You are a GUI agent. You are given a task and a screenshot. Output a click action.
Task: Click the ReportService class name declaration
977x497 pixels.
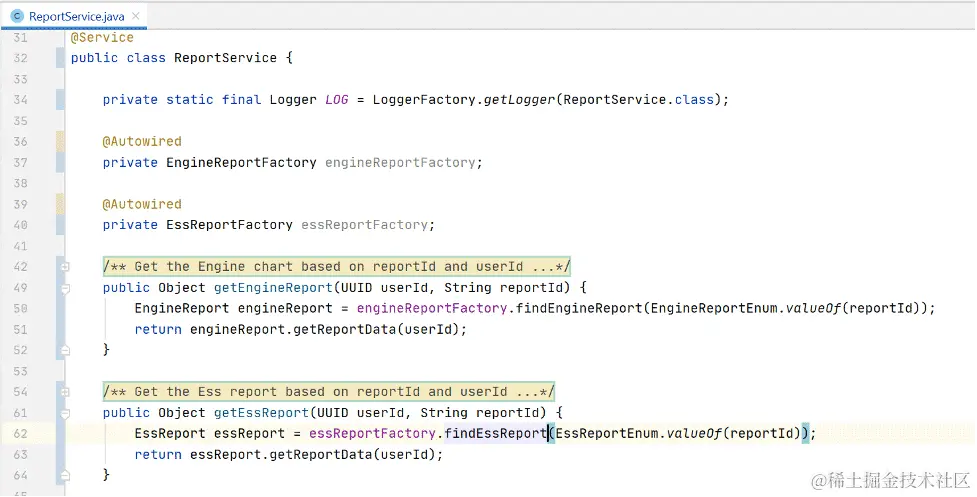pyautogui.click(x=226, y=58)
